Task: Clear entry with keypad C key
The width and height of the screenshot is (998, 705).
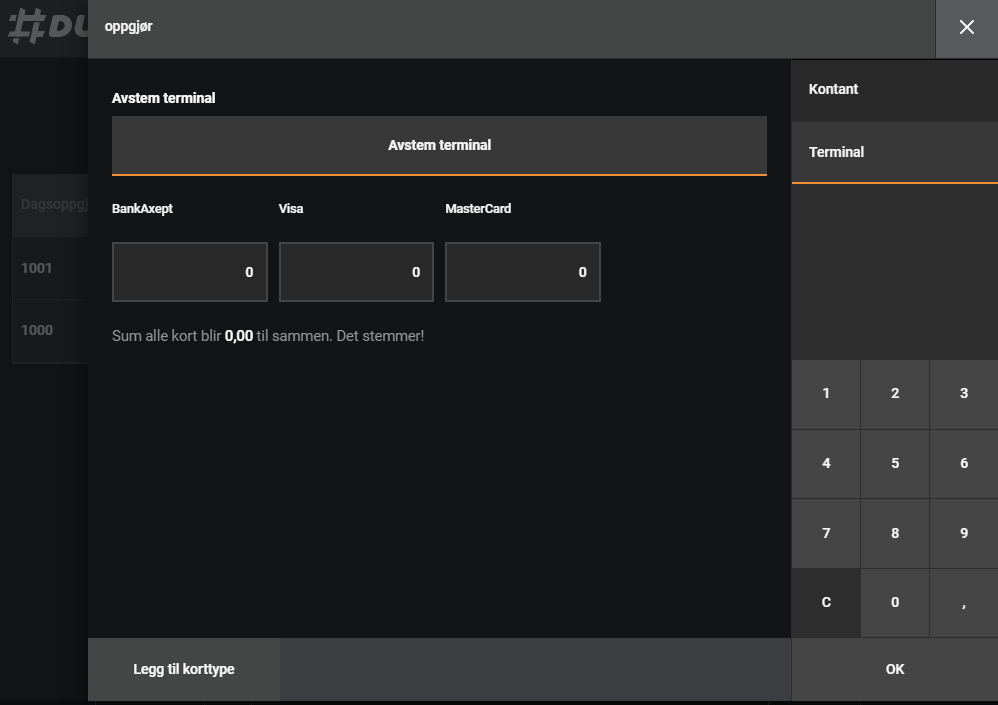Action: tap(826, 603)
